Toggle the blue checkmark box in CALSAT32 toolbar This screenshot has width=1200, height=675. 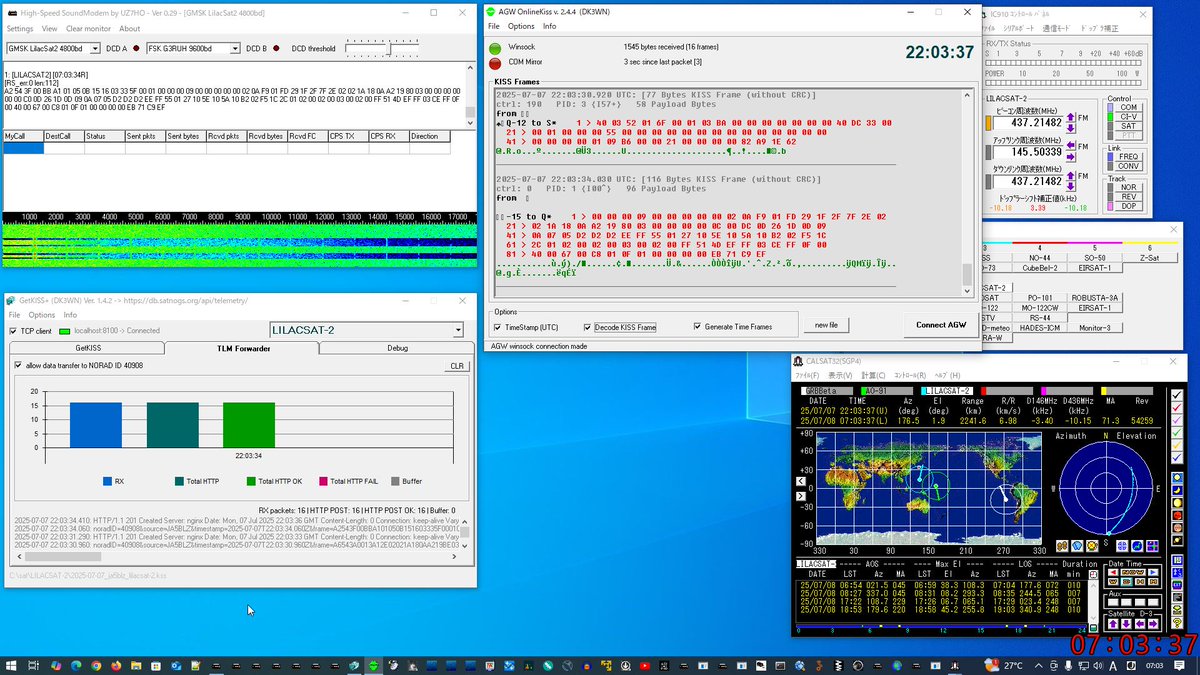[1177, 457]
